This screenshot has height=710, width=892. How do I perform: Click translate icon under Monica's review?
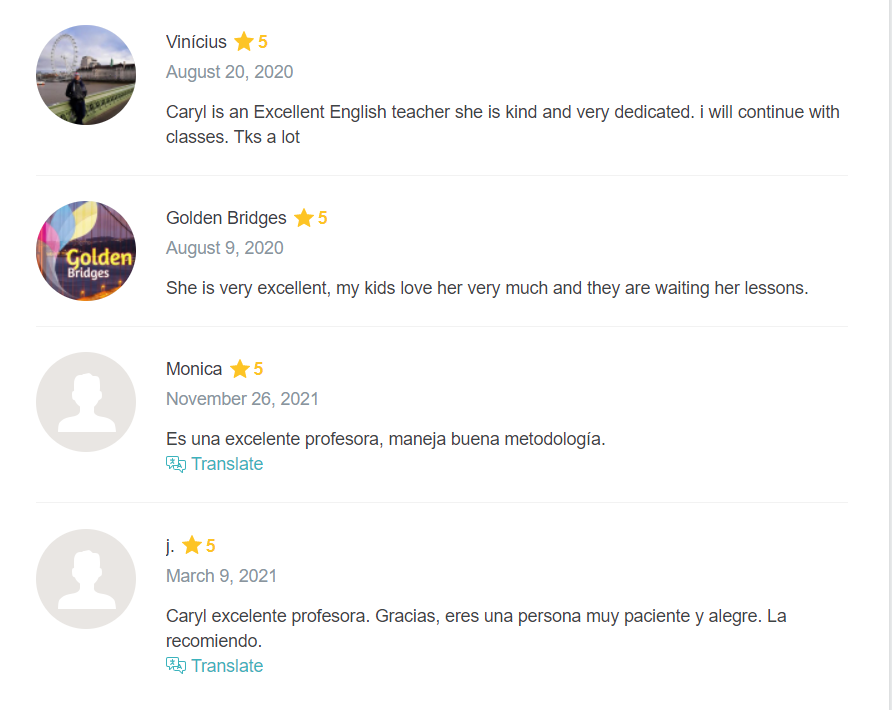pos(176,464)
